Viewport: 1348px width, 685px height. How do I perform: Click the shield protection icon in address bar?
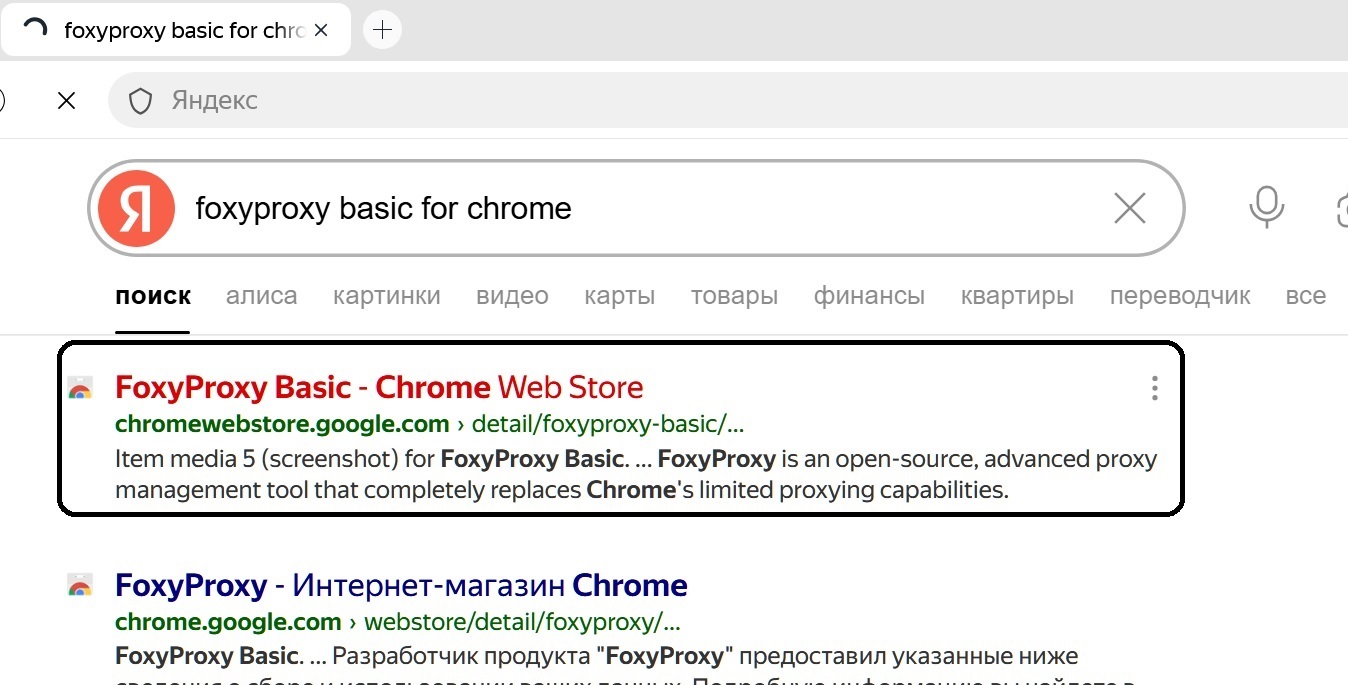[x=140, y=101]
